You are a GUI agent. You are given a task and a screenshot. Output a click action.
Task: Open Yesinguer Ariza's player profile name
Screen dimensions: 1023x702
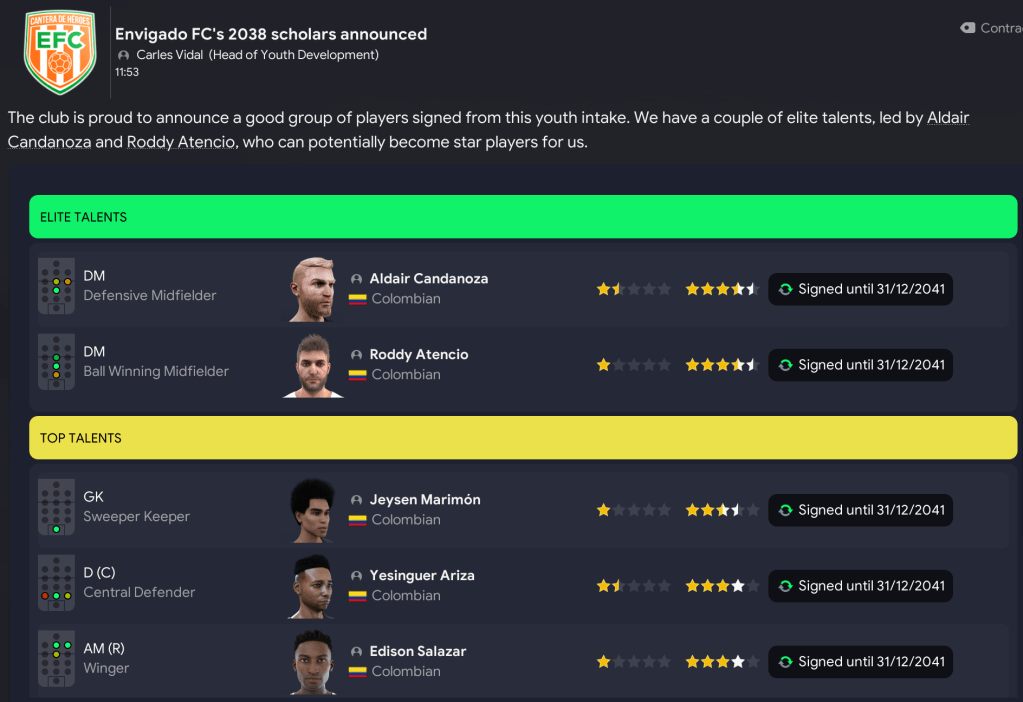(422, 575)
